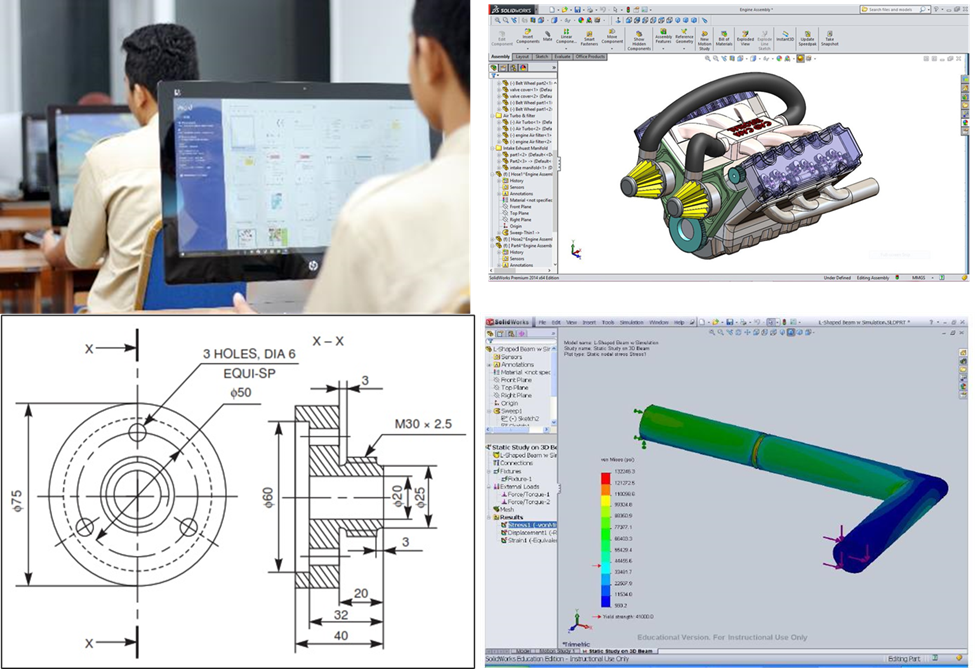This screenshot has height=669, width=975.
Task: Switch to the Evaluate tab
Action: pos(563,57)
